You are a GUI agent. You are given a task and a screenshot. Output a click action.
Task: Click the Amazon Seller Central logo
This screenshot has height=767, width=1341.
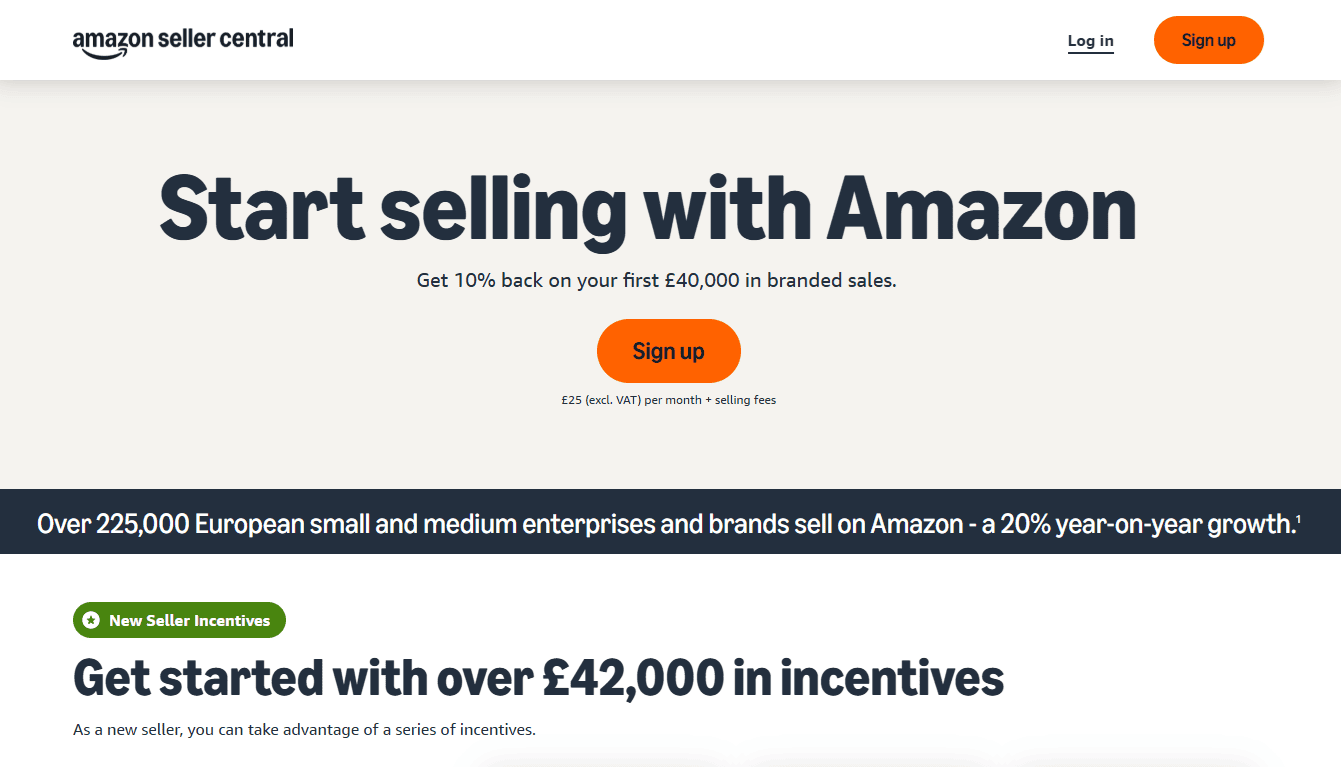[x=183, y=41]
